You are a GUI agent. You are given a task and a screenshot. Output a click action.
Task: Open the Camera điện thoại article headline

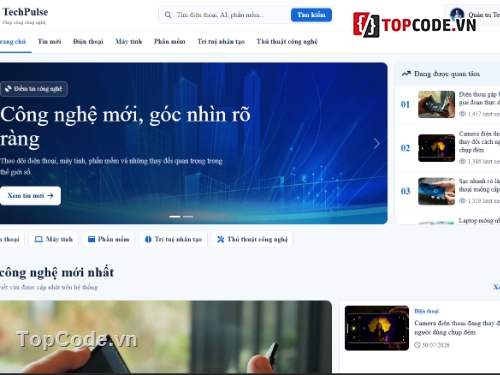457,328
